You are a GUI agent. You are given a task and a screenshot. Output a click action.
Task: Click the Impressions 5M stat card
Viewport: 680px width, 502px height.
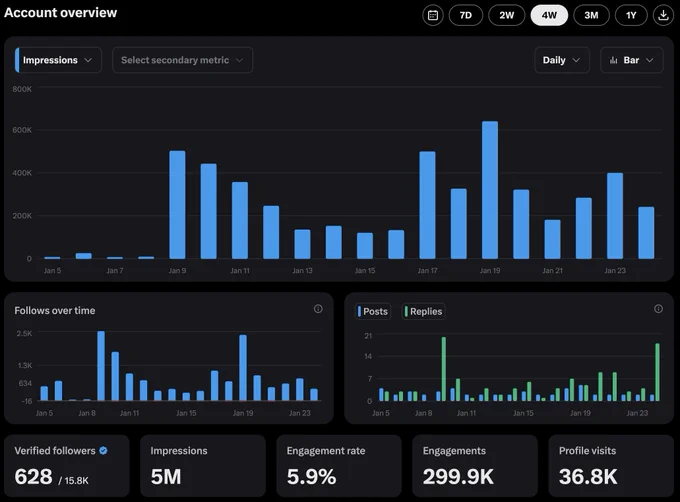click(203, 466)
